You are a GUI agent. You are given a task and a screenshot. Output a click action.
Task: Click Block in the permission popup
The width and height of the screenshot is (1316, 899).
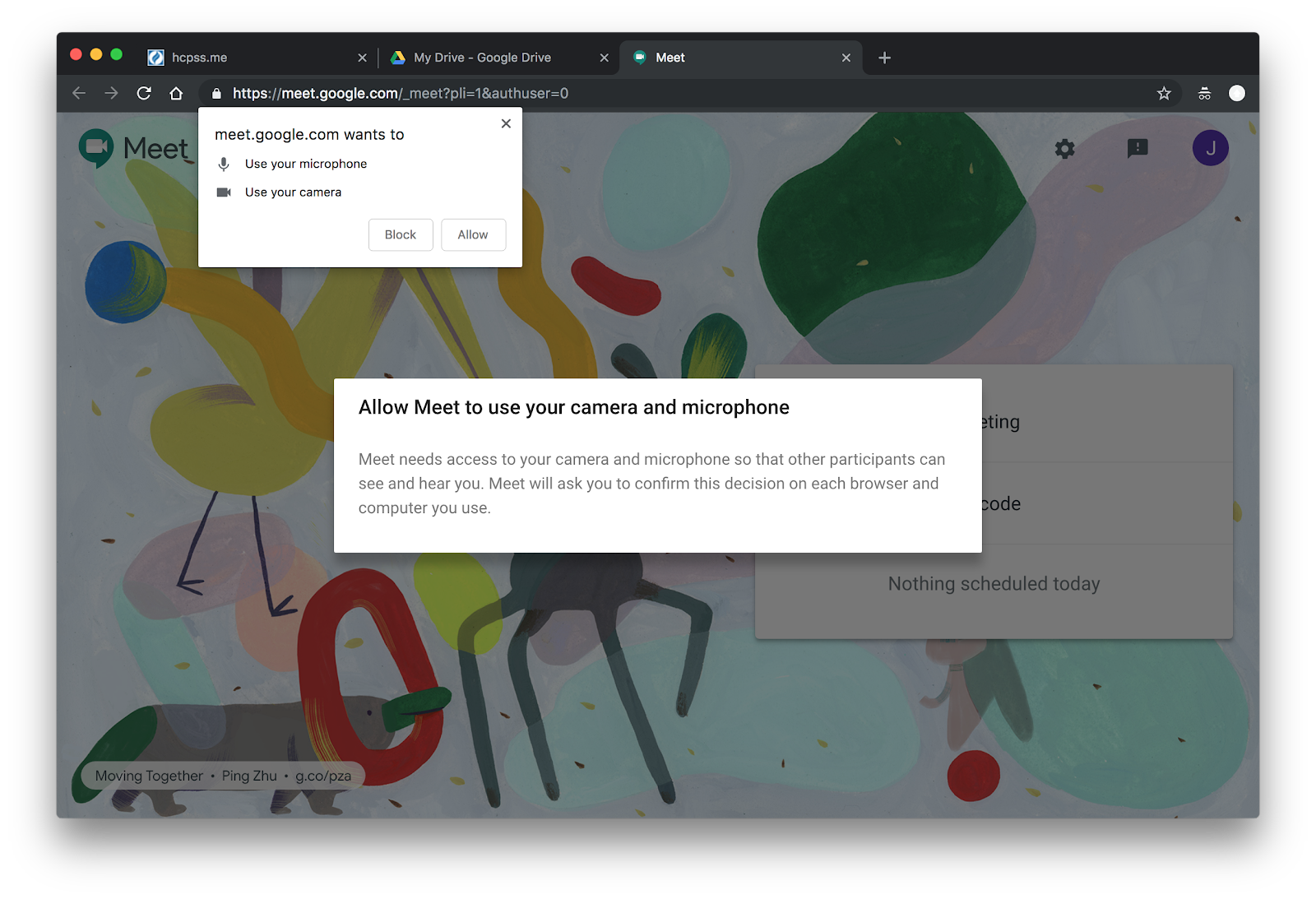point(401,234)
